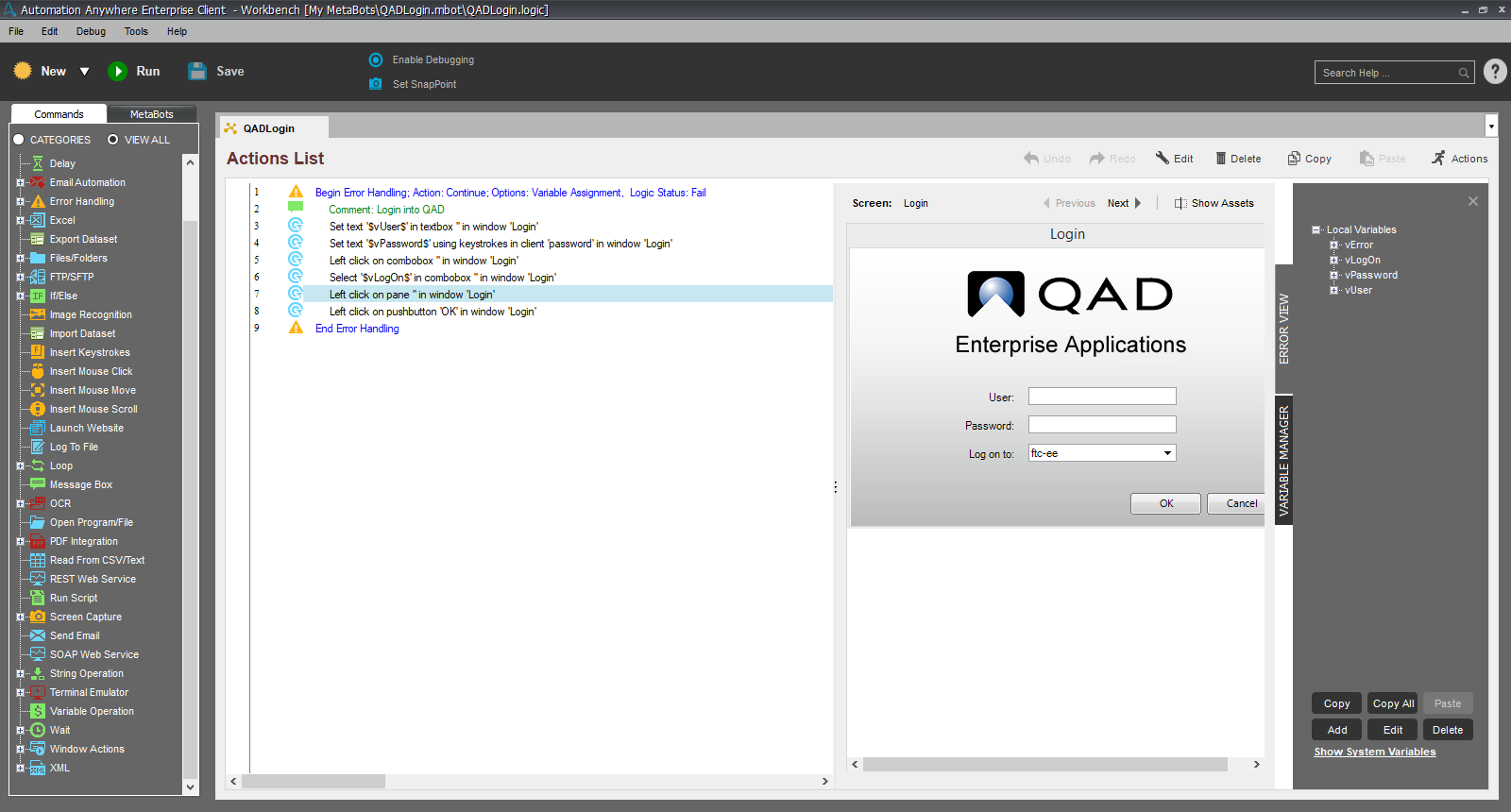This screenshot has width=1511, height=812.
Task: Click the Set SnapPoint camera icon
Action: click(x=376, y=84)
